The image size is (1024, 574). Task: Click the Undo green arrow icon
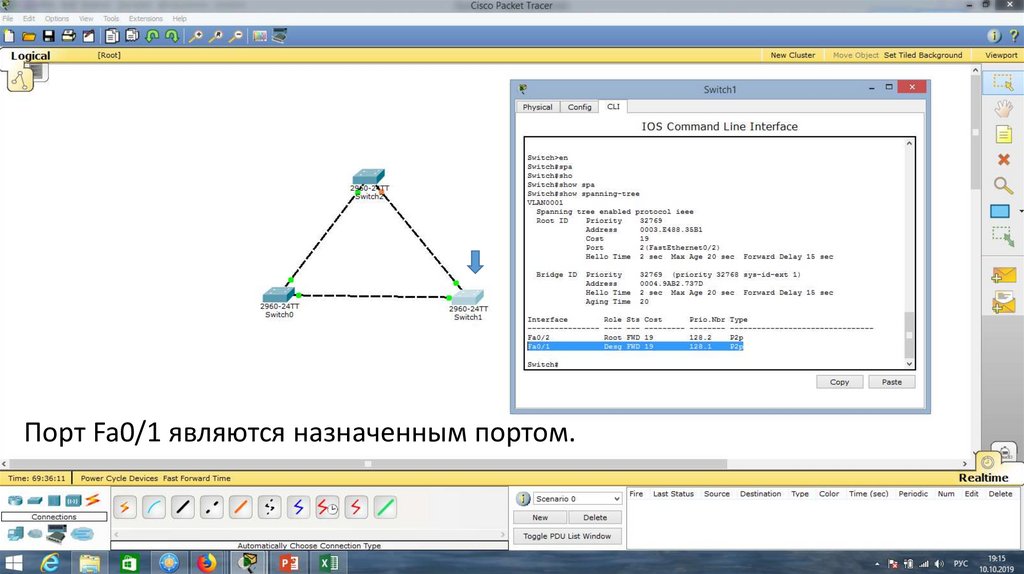tap(152, 36)
